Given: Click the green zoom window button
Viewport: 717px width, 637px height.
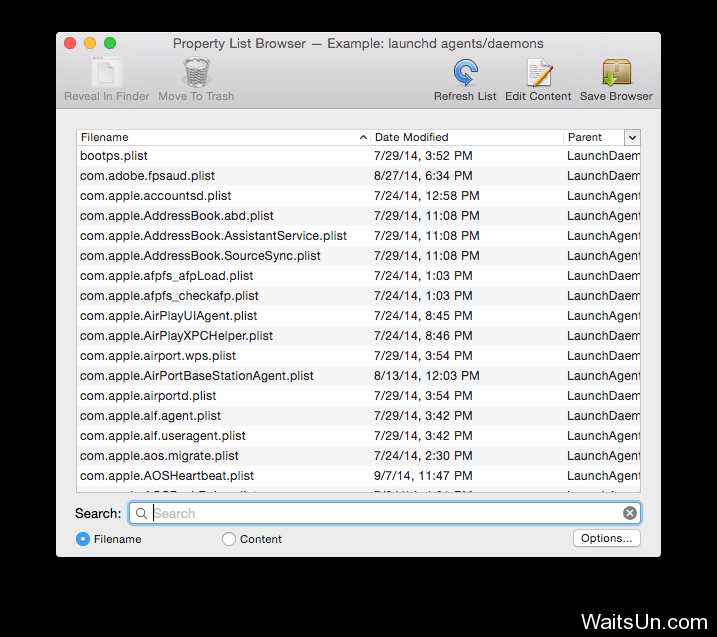Looking at the screenshot, I should pos(110,43).
